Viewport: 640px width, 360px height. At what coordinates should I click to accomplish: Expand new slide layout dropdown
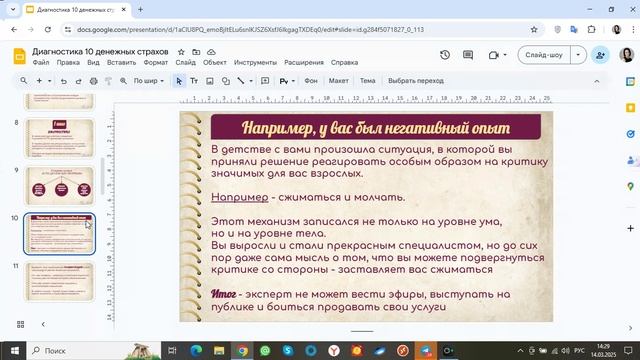tap(49, 81)
